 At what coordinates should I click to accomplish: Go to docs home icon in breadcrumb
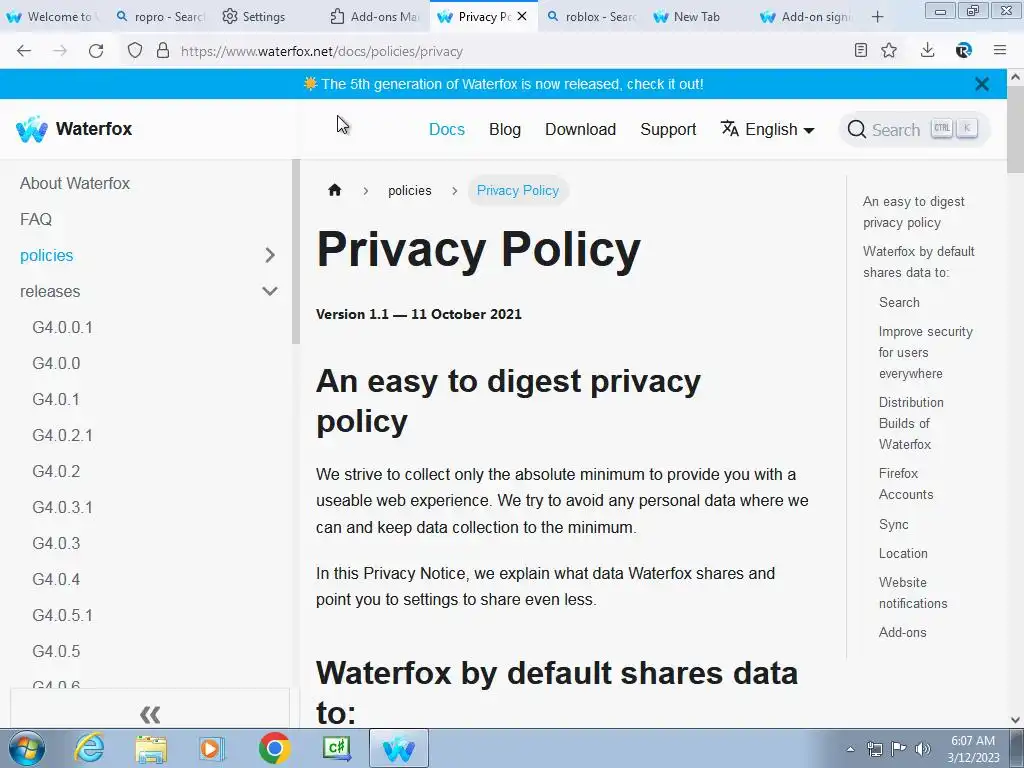pyautogui.click(x=335, y=190)
